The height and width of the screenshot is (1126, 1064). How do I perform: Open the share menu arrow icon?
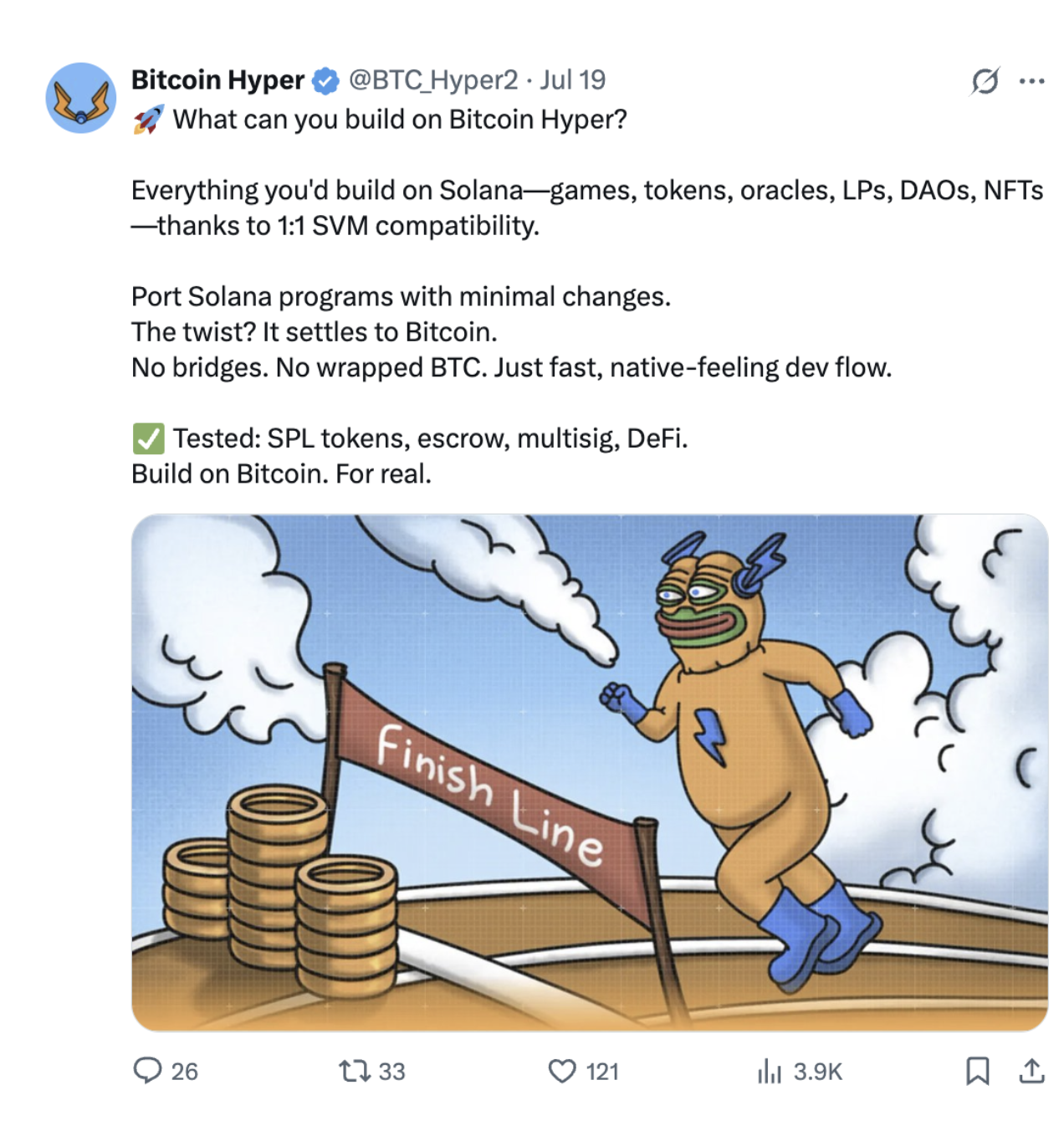pos(1032,1071)
